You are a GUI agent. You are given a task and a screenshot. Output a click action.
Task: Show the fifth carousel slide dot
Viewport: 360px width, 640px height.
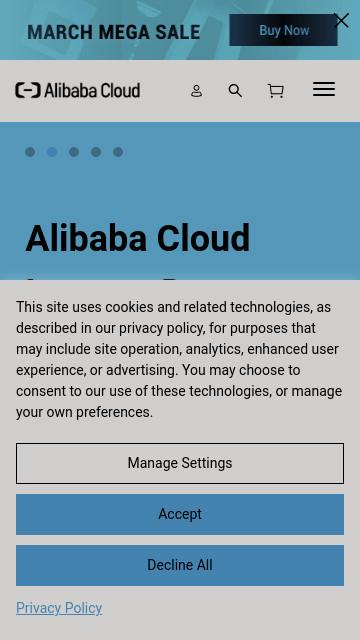pos(118,152)
